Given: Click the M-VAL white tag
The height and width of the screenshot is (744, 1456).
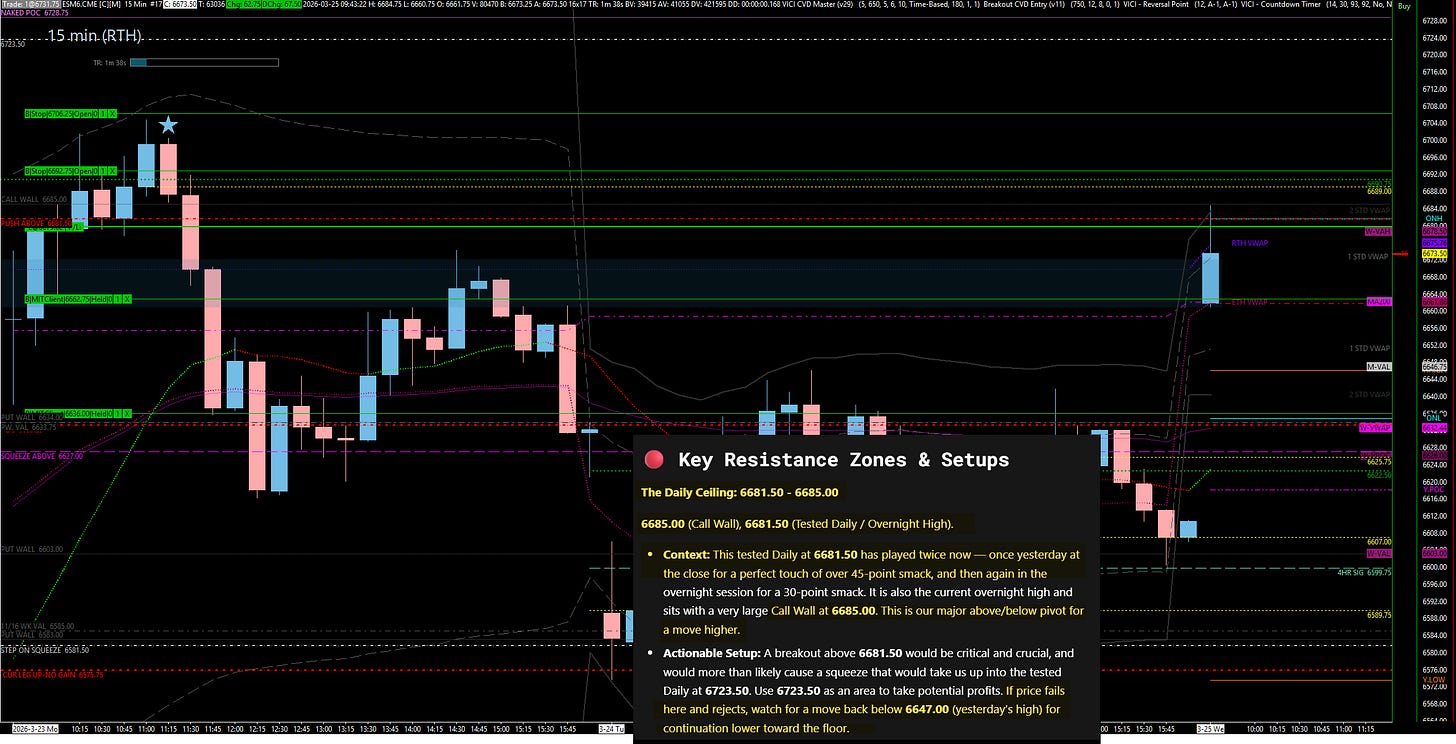Looking at the screenshot, I should click(x=1379, y=367).
